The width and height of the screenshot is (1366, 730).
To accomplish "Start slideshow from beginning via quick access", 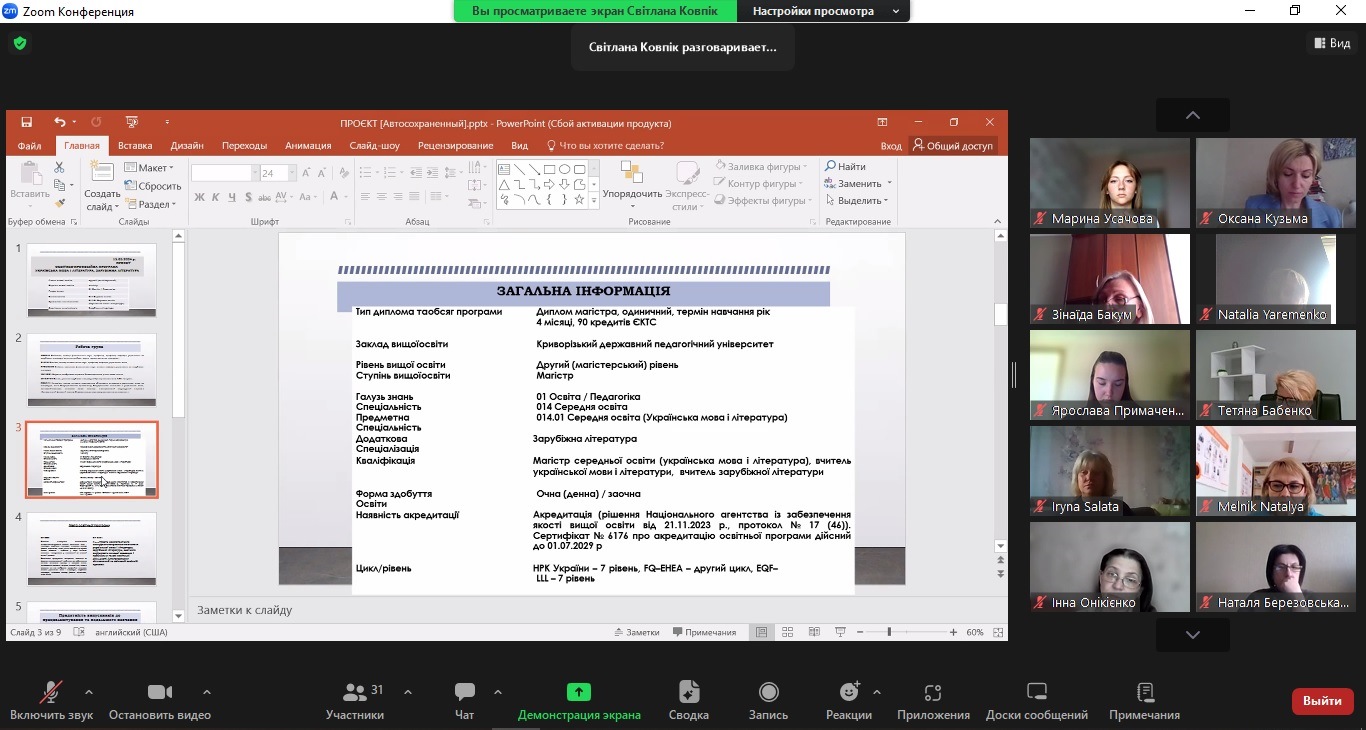I will tap(131, 122).
